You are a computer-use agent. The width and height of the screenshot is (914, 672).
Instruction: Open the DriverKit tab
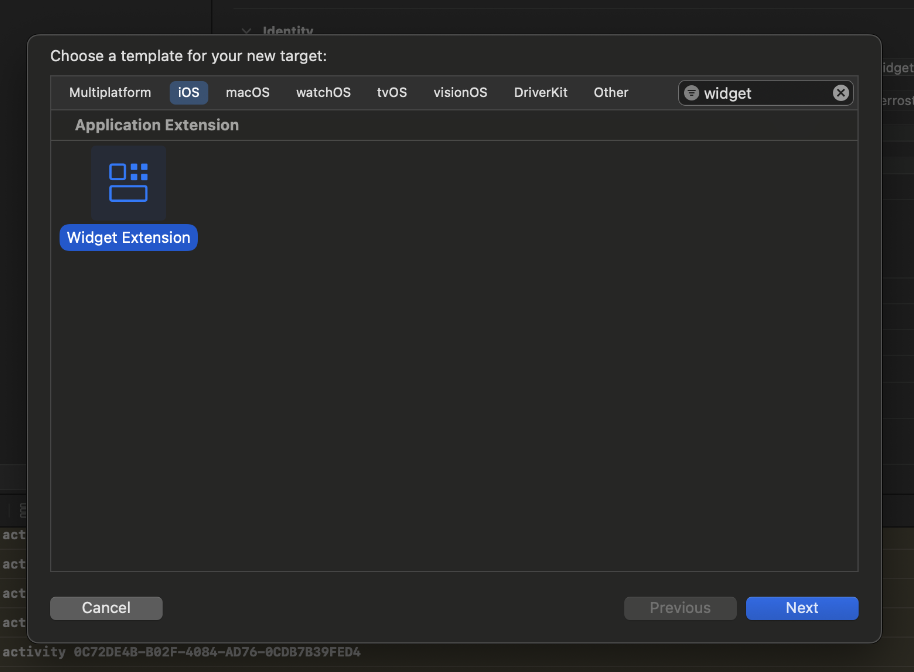pyautogui.click(x=540, y=93)
